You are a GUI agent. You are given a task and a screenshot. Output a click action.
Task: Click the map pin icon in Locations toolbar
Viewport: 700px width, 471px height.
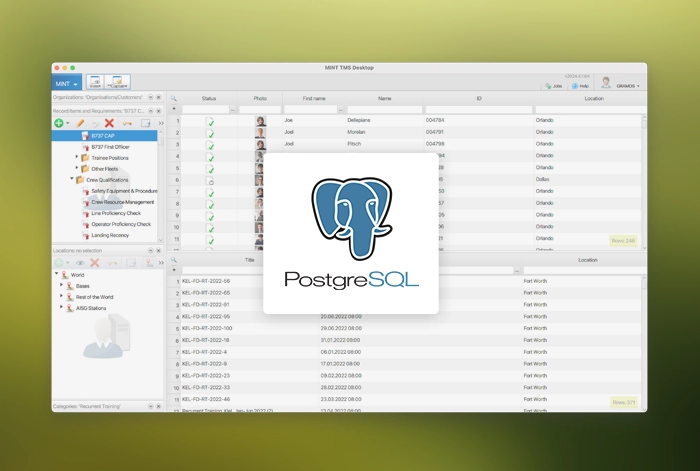149,263
